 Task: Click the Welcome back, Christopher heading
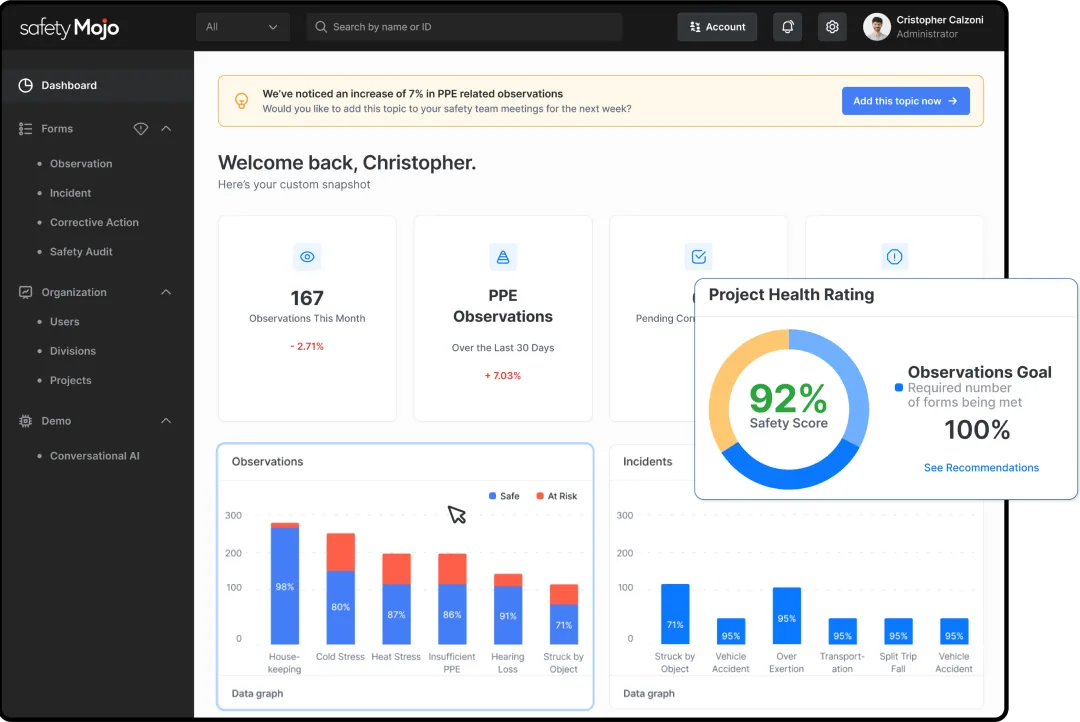point(347,163)
